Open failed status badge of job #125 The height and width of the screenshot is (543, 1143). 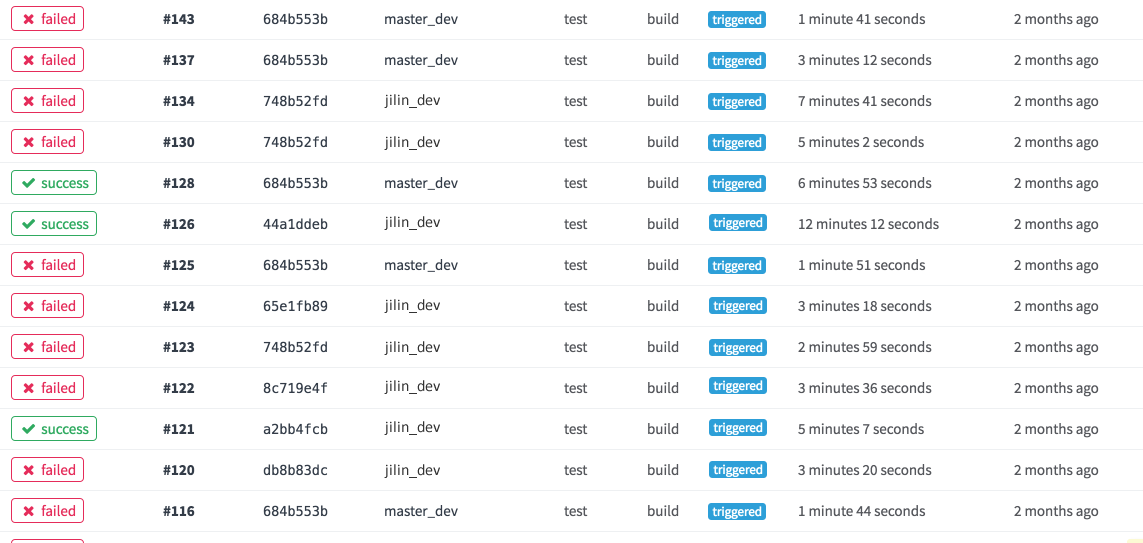[x=47, y=265]
